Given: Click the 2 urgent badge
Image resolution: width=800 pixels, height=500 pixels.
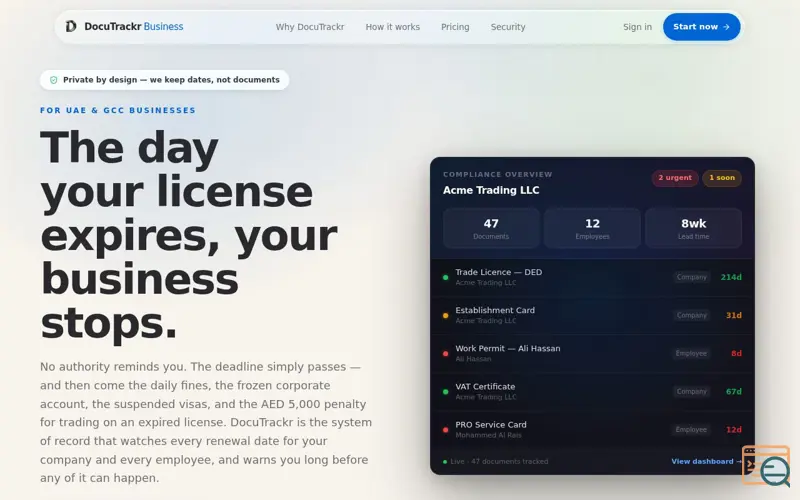Looking at the screenshot, I should click(674, 178).
